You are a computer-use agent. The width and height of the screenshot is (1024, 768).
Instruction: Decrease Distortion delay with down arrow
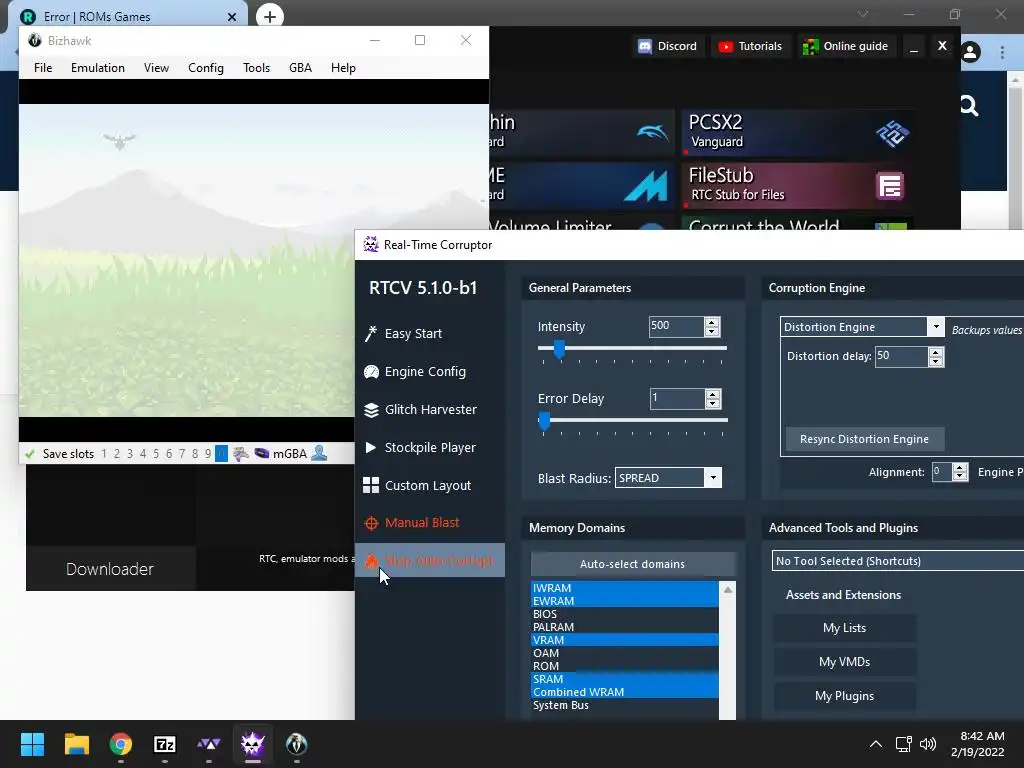coord(935,361)
